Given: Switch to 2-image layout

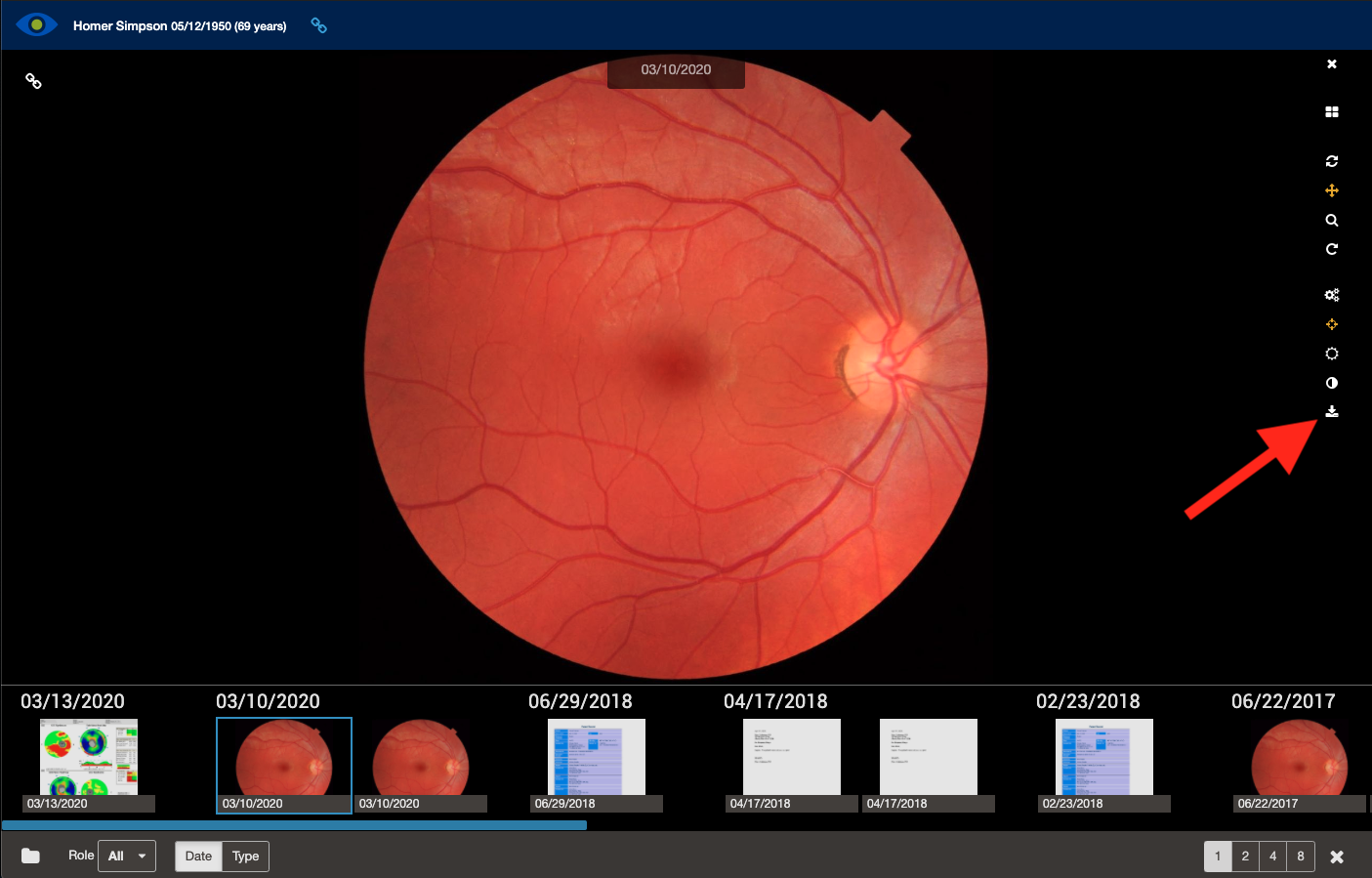Looking at the screenshot, I should (1245, 857).
